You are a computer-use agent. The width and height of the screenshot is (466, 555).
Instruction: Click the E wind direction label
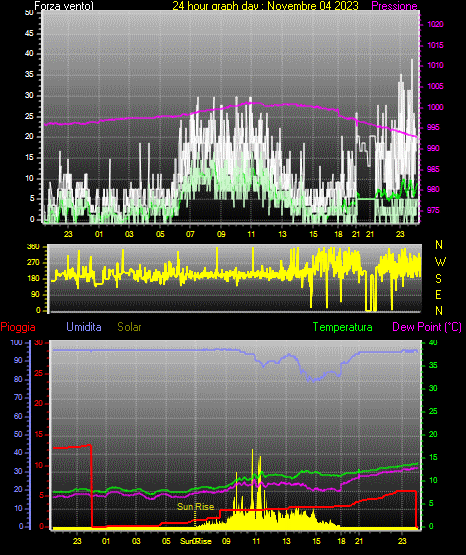[438, 294]
